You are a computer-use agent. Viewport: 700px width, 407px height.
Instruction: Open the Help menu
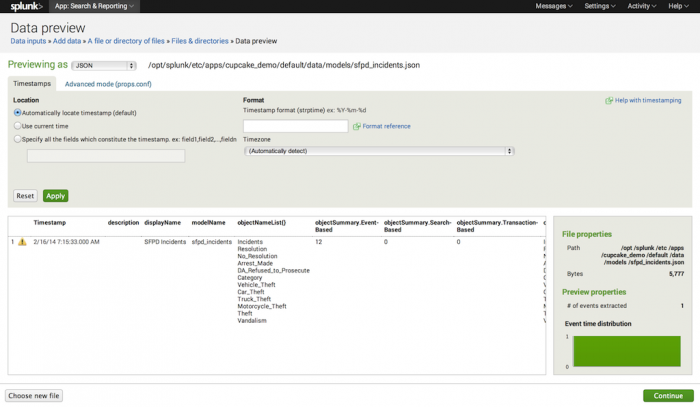pos(678,6)
